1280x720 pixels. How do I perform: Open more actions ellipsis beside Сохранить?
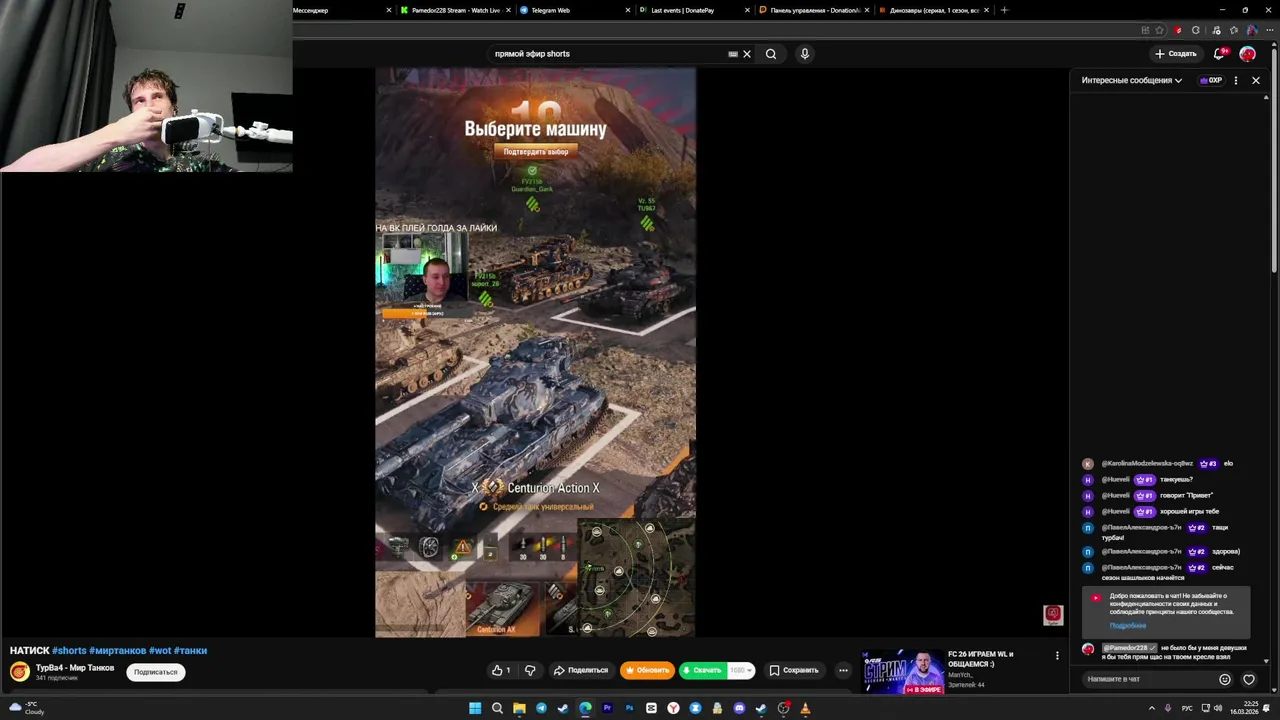843,670
